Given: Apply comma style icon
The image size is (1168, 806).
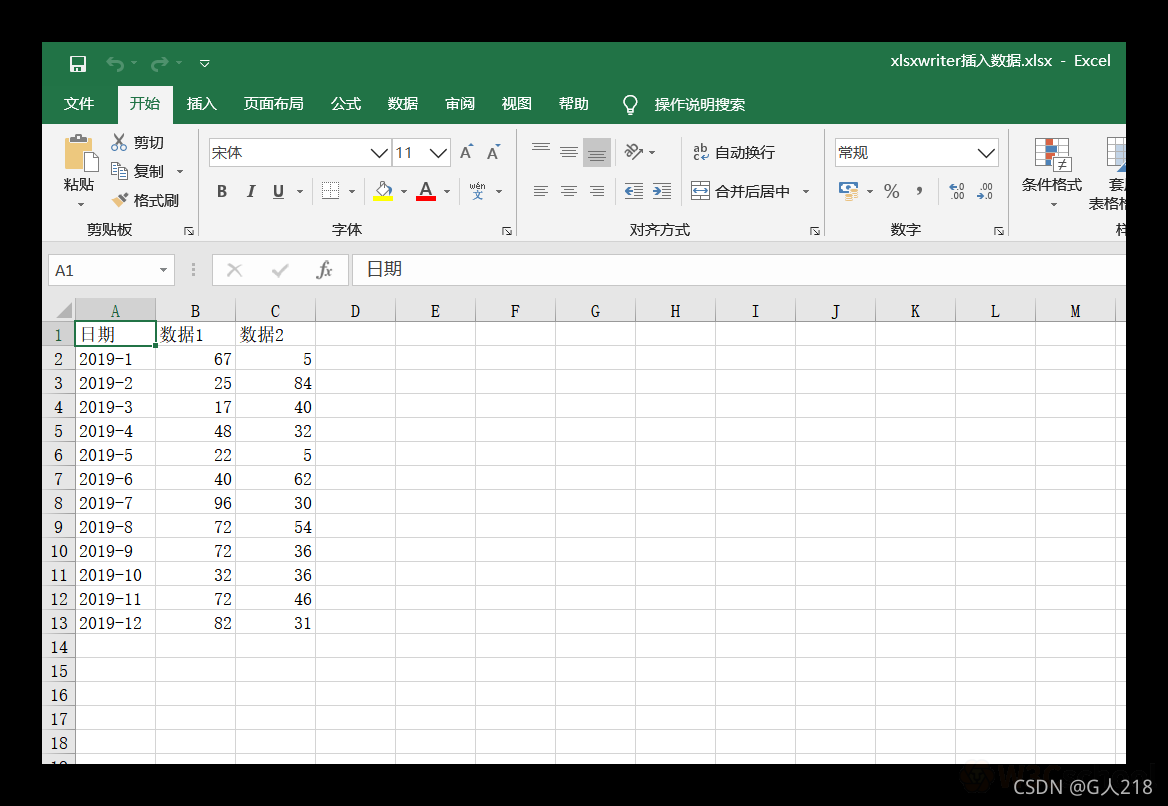Looking at the screenshot, I should pyautogui.click(x=920, y=191).
